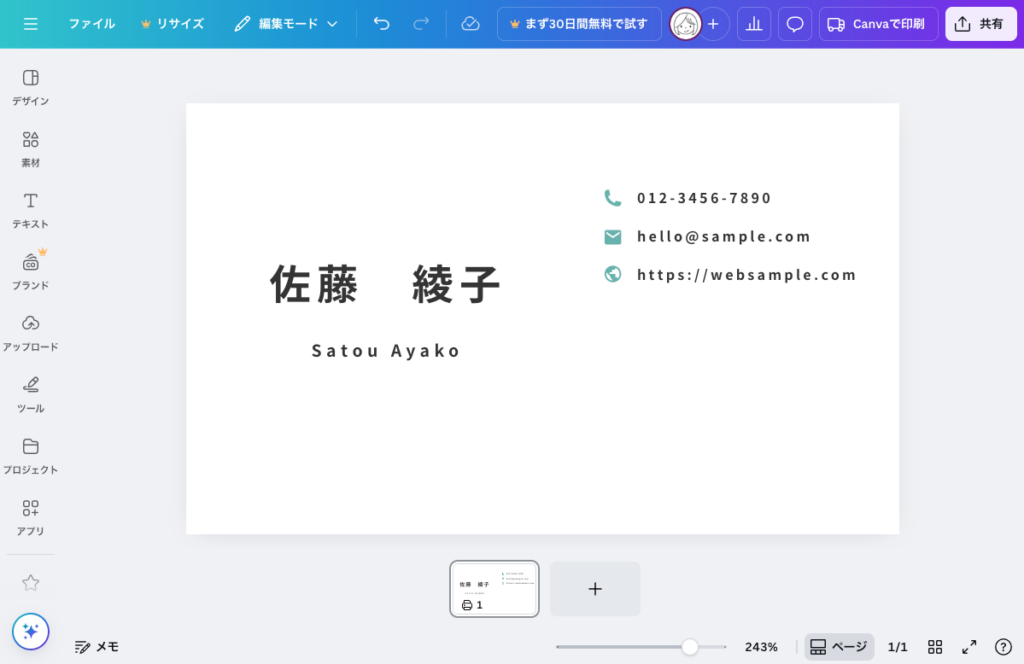
Task: Click the undo arrow icon
Action: pyautogui.click(x=381, y=24)
